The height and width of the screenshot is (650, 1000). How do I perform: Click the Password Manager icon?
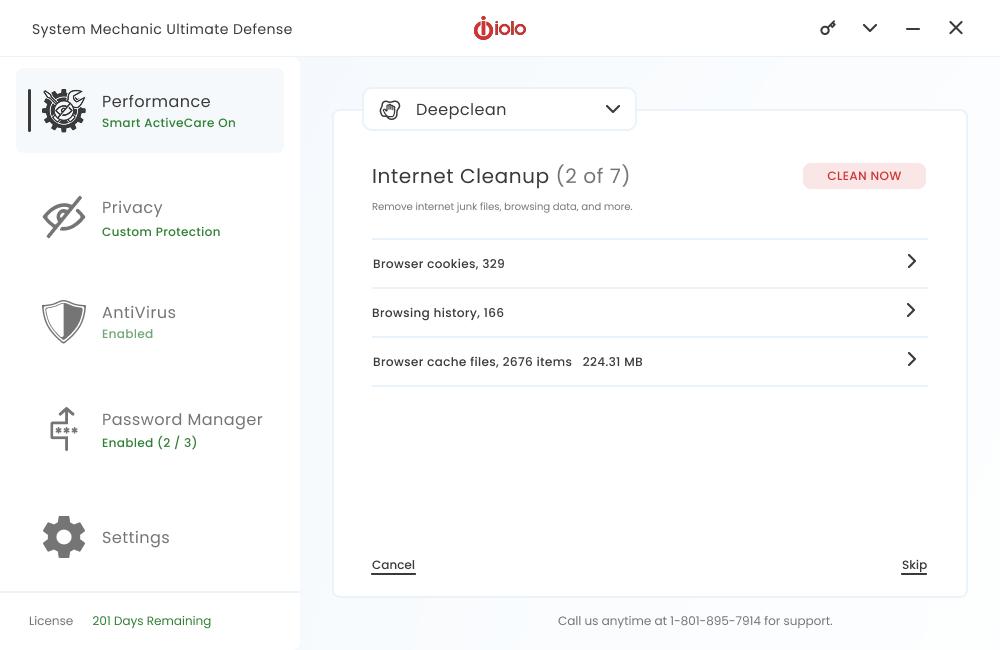[x=64, y=429]
